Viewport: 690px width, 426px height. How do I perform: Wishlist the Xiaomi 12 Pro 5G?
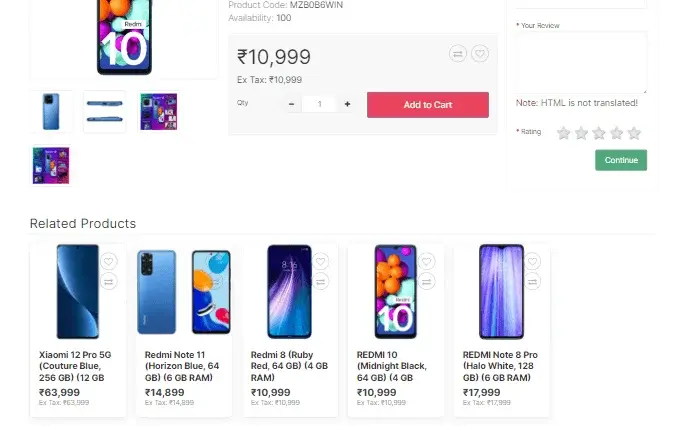pos(109,262)
